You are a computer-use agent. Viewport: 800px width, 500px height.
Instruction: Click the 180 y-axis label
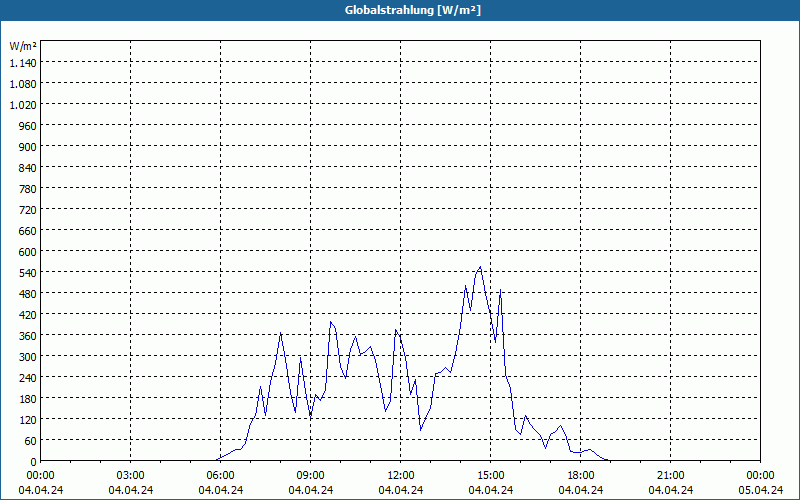point(28,398)
